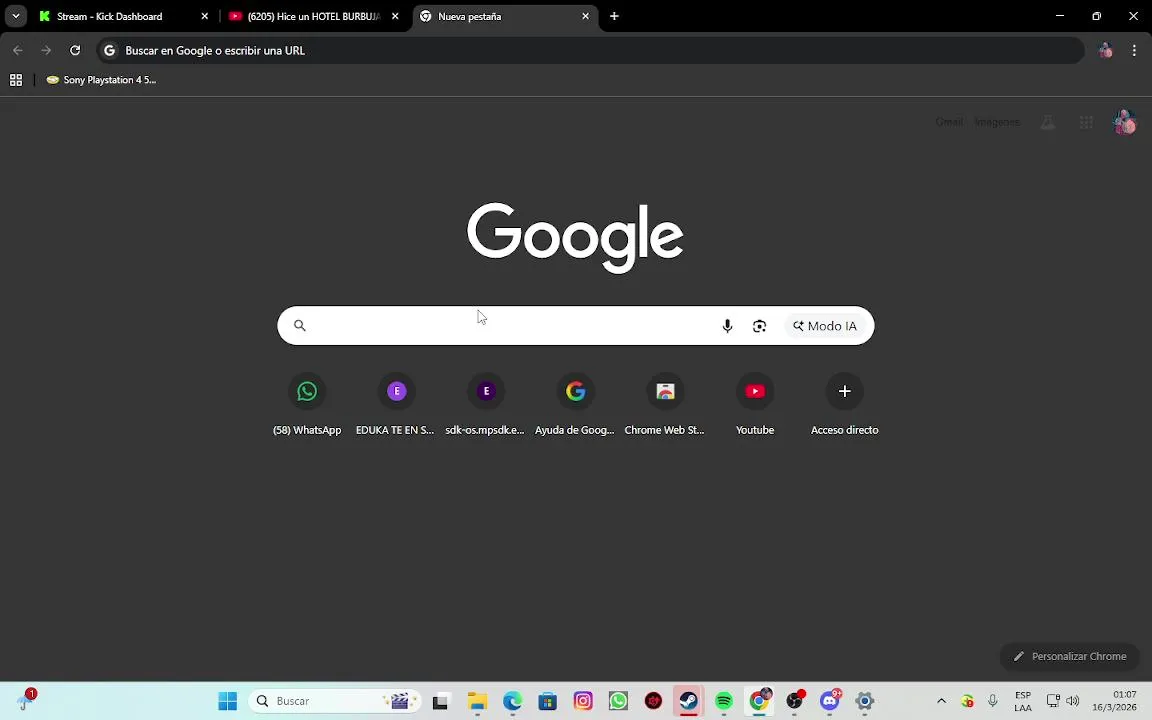Viewport: 1152px width, 720px height.
Task: Open Spotify from the taskbar
Action: coord(724,701)
